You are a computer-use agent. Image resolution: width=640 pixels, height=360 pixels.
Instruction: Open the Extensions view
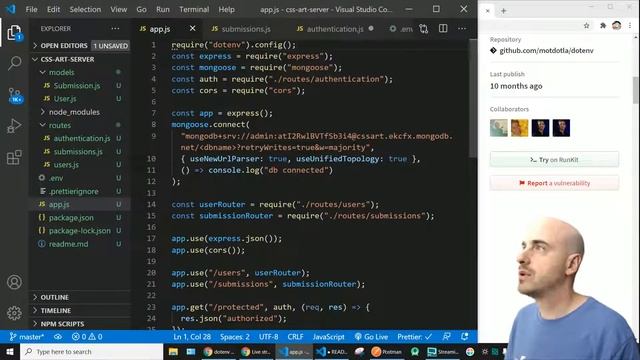click(14, 157)
